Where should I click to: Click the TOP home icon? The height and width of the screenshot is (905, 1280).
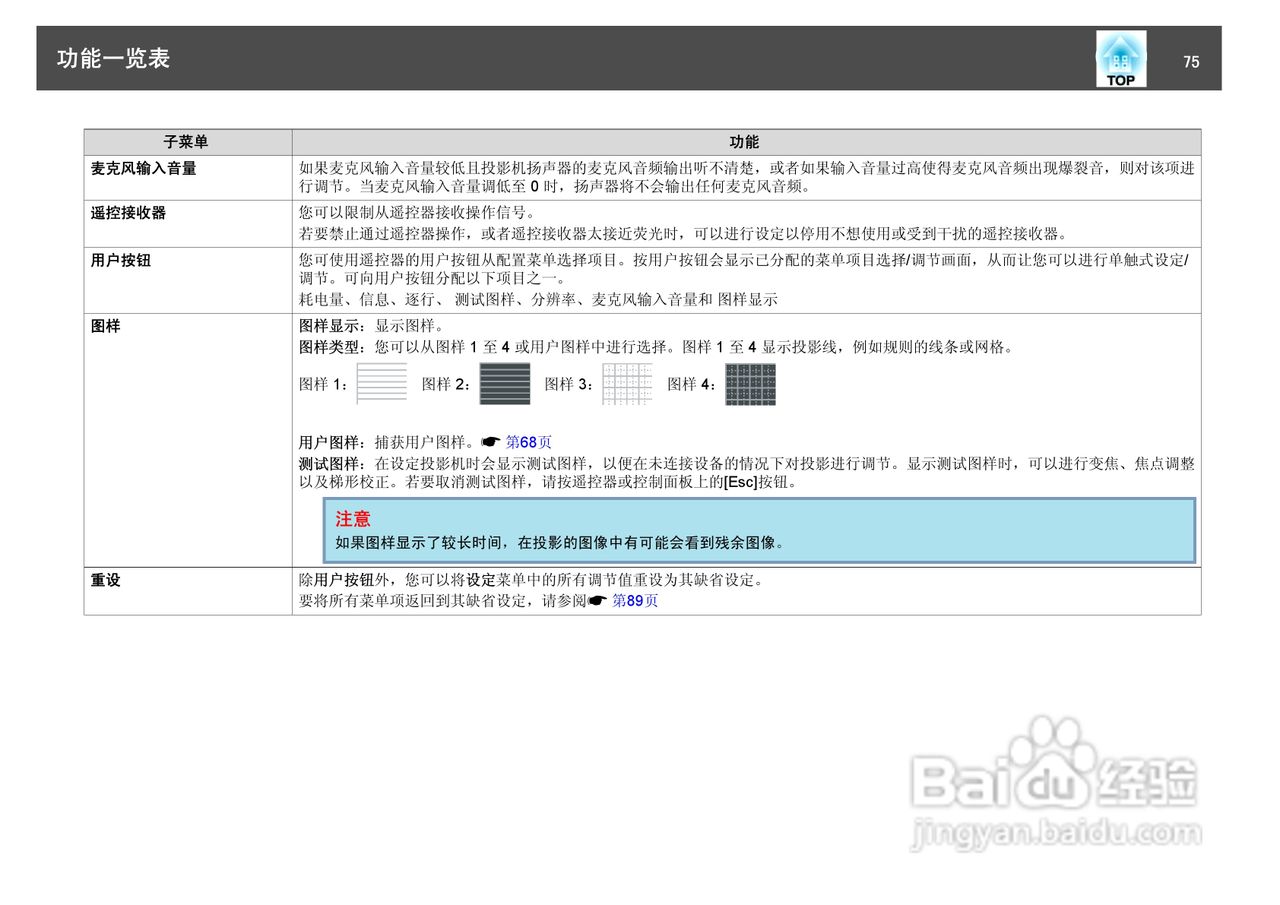click(x=1121, y=59)
